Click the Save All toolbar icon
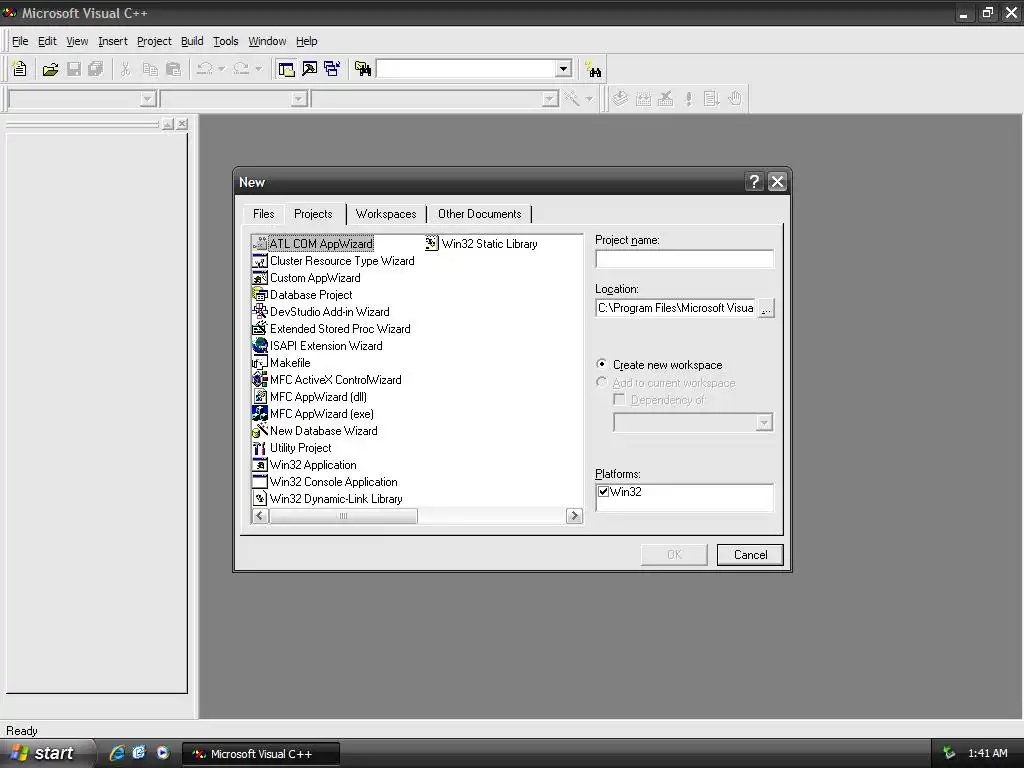The height and width of the screenshot is (768, 1024). click(96, 69)
